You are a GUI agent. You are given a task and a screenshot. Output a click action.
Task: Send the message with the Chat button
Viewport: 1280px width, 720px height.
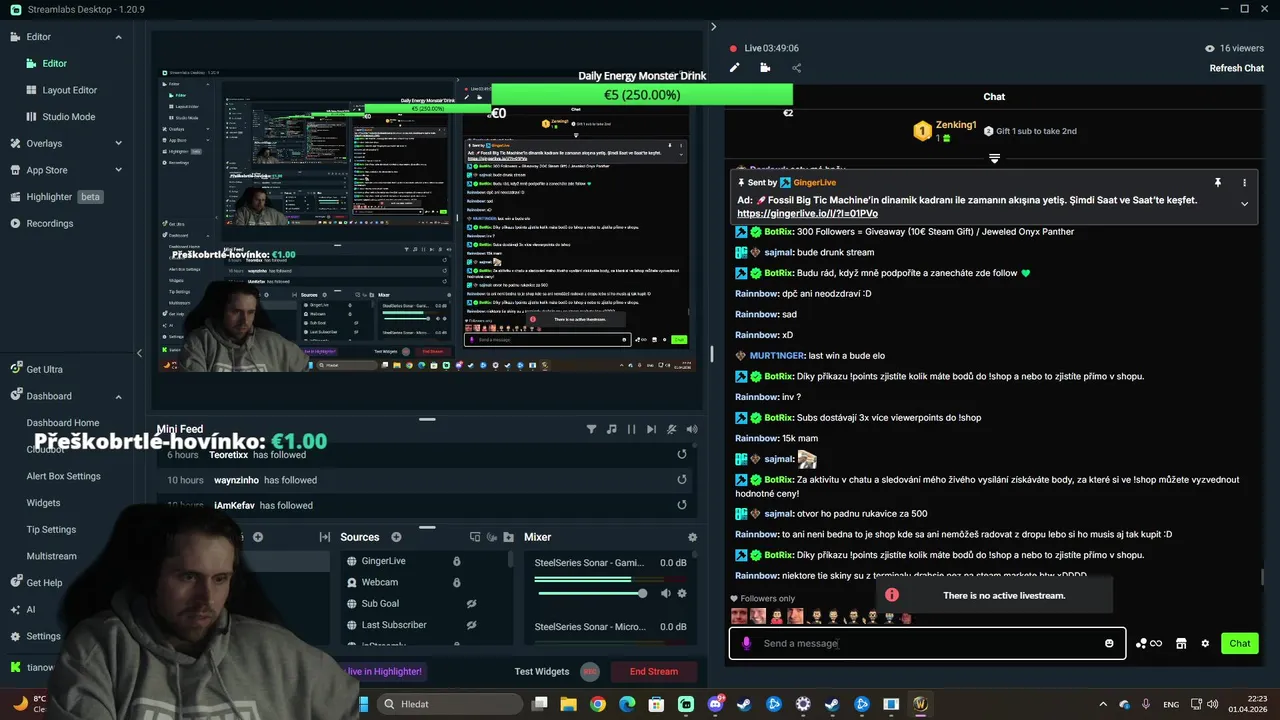pos(1240,643)
